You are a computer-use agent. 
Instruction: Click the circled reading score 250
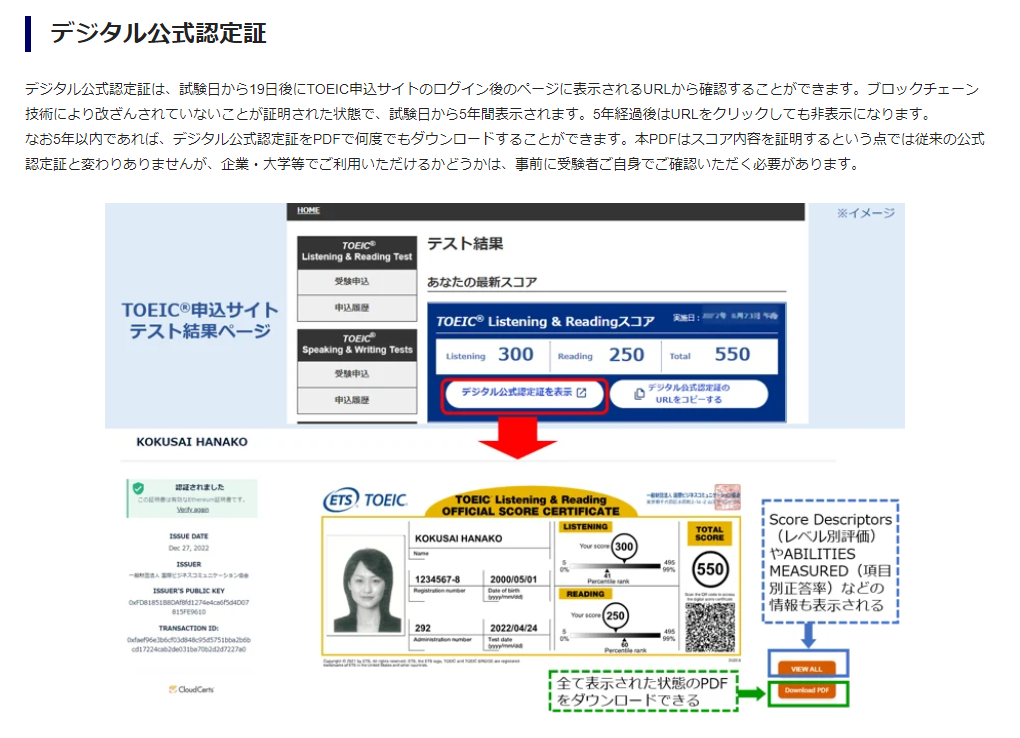point(615,616)
